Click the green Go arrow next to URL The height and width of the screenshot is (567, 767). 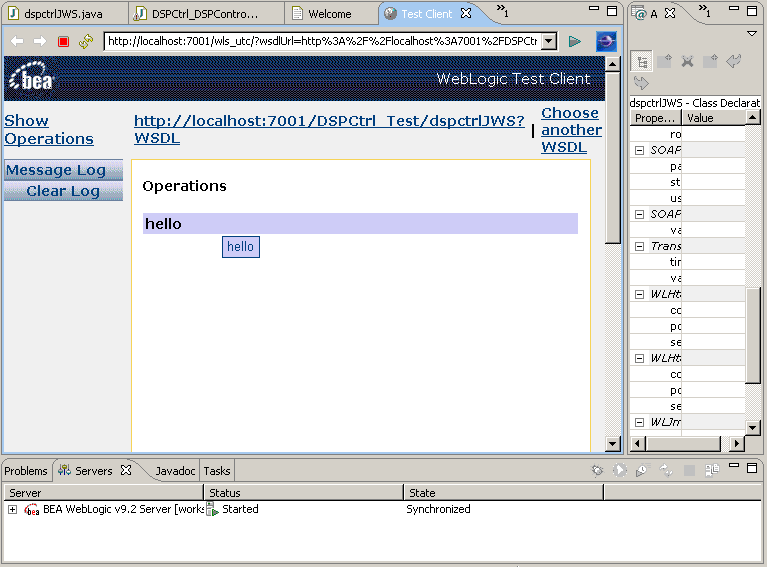coord(575,42)
